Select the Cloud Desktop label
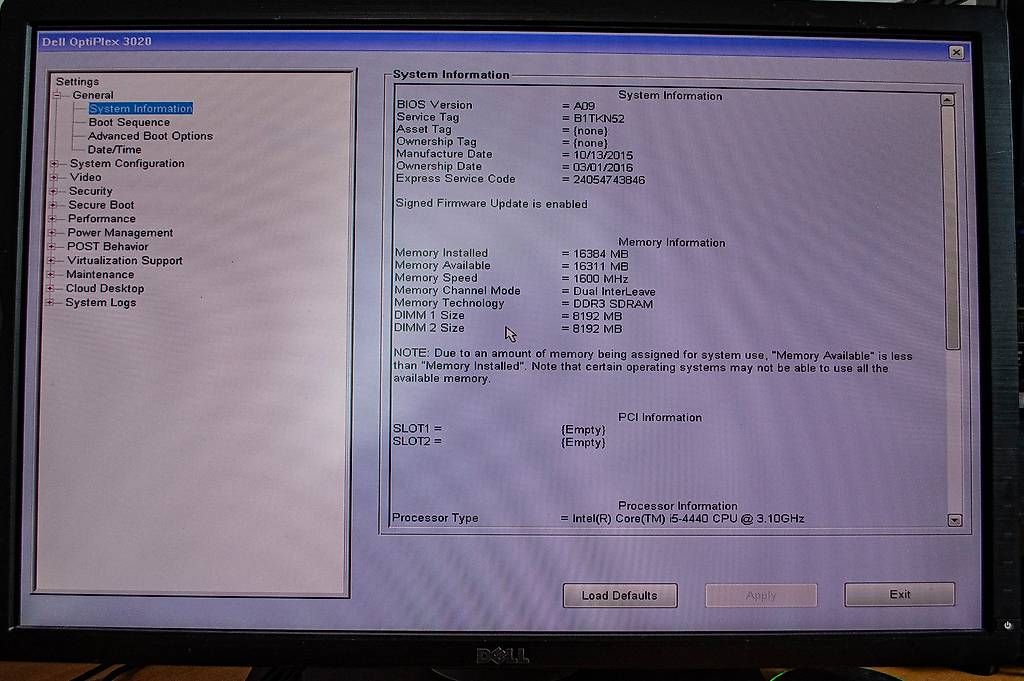1024x681 pixels. (104, 288)
